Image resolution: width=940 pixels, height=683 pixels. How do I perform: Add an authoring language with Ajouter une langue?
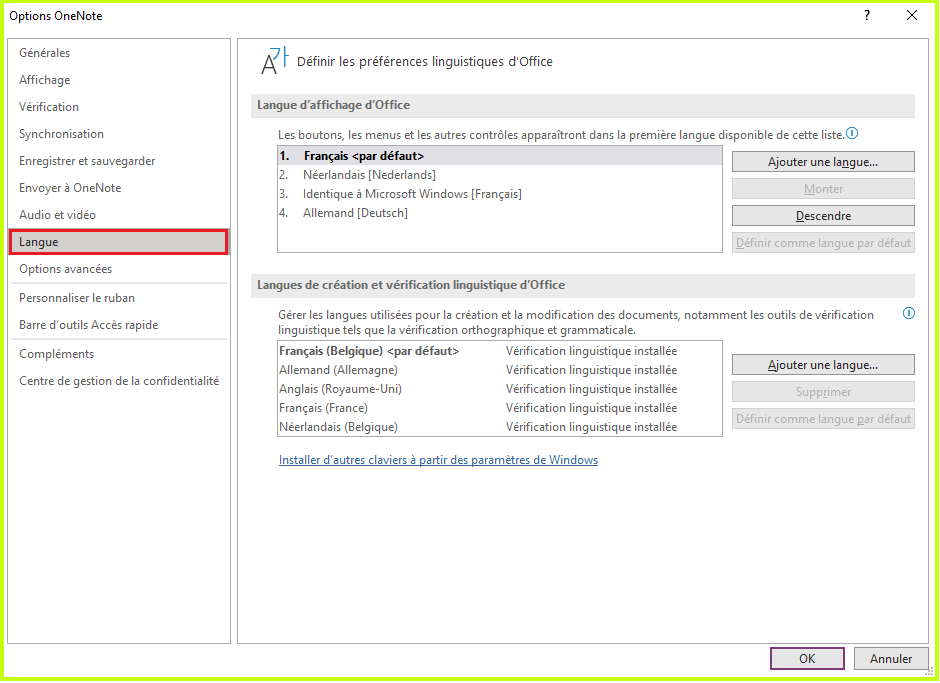[x=823, y=365]
